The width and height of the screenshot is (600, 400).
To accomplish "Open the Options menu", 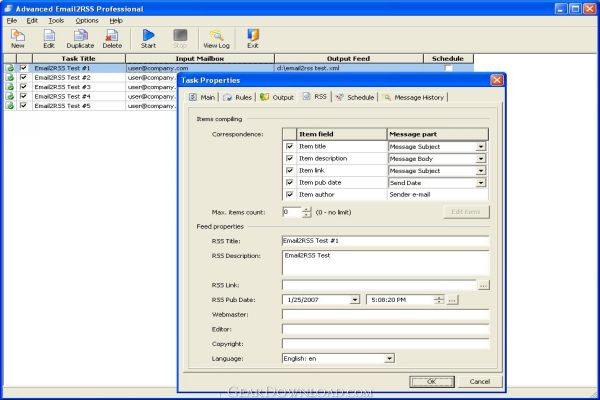I will coord(87,21).
